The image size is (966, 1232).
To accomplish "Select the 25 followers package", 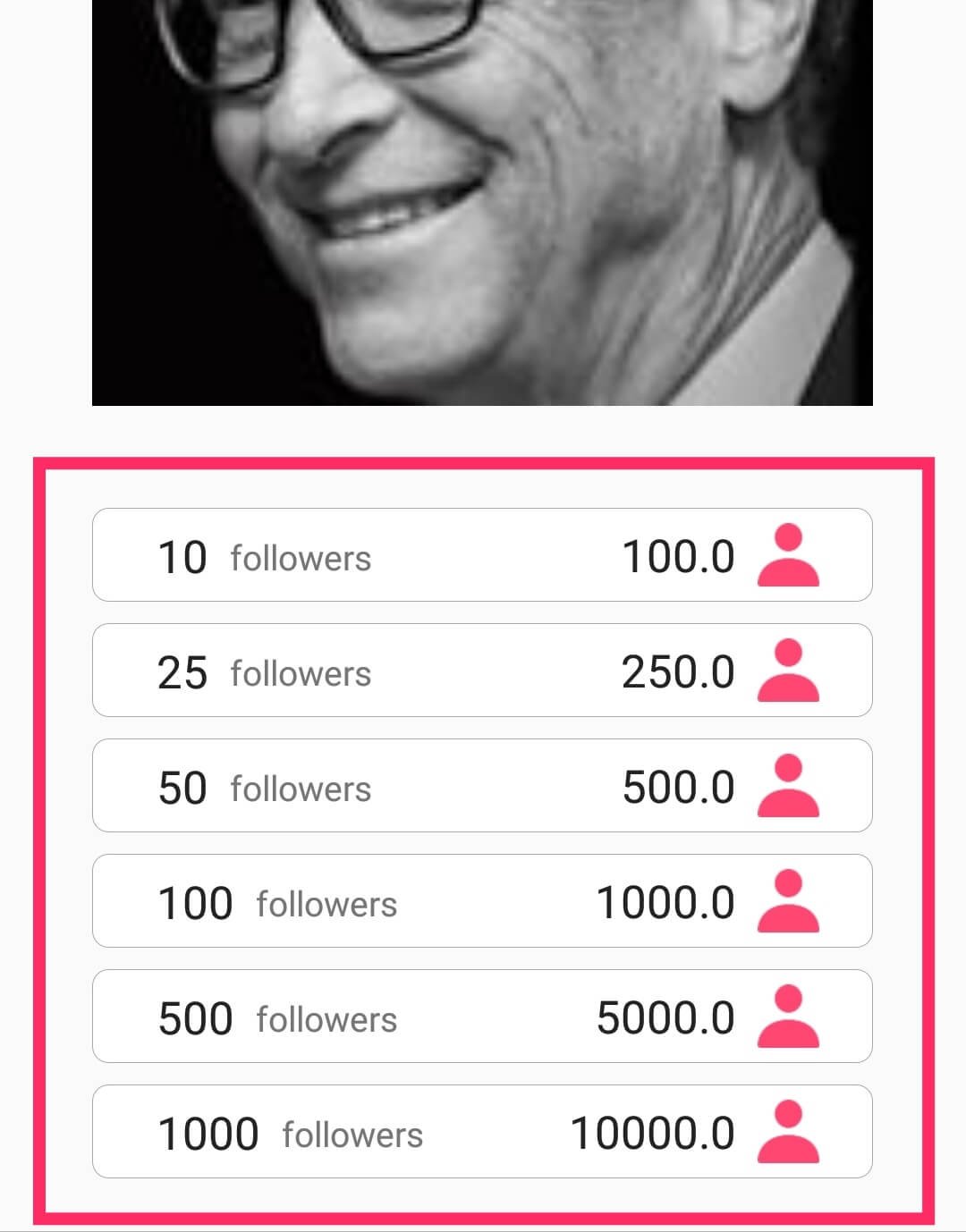I will [482, 671].
